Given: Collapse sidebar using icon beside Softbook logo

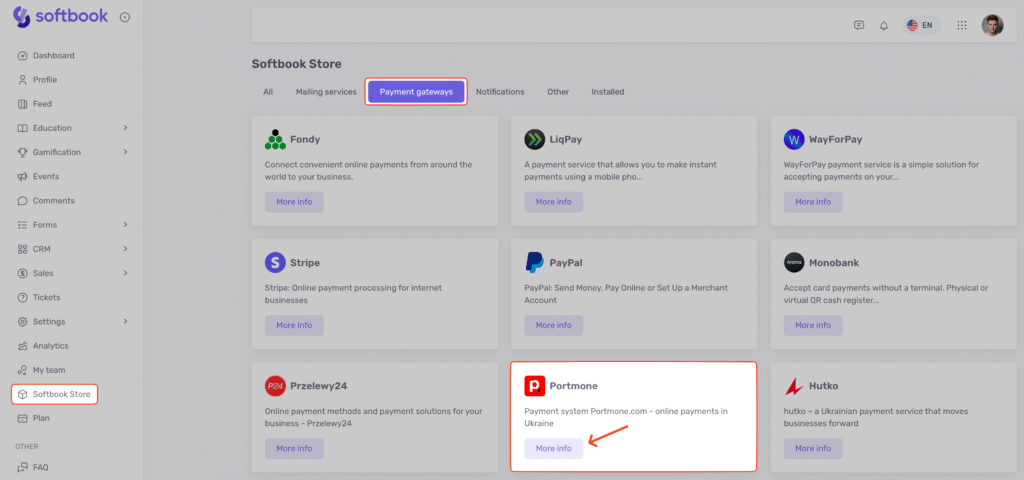Looking at the screenshot, I should 125,17.
